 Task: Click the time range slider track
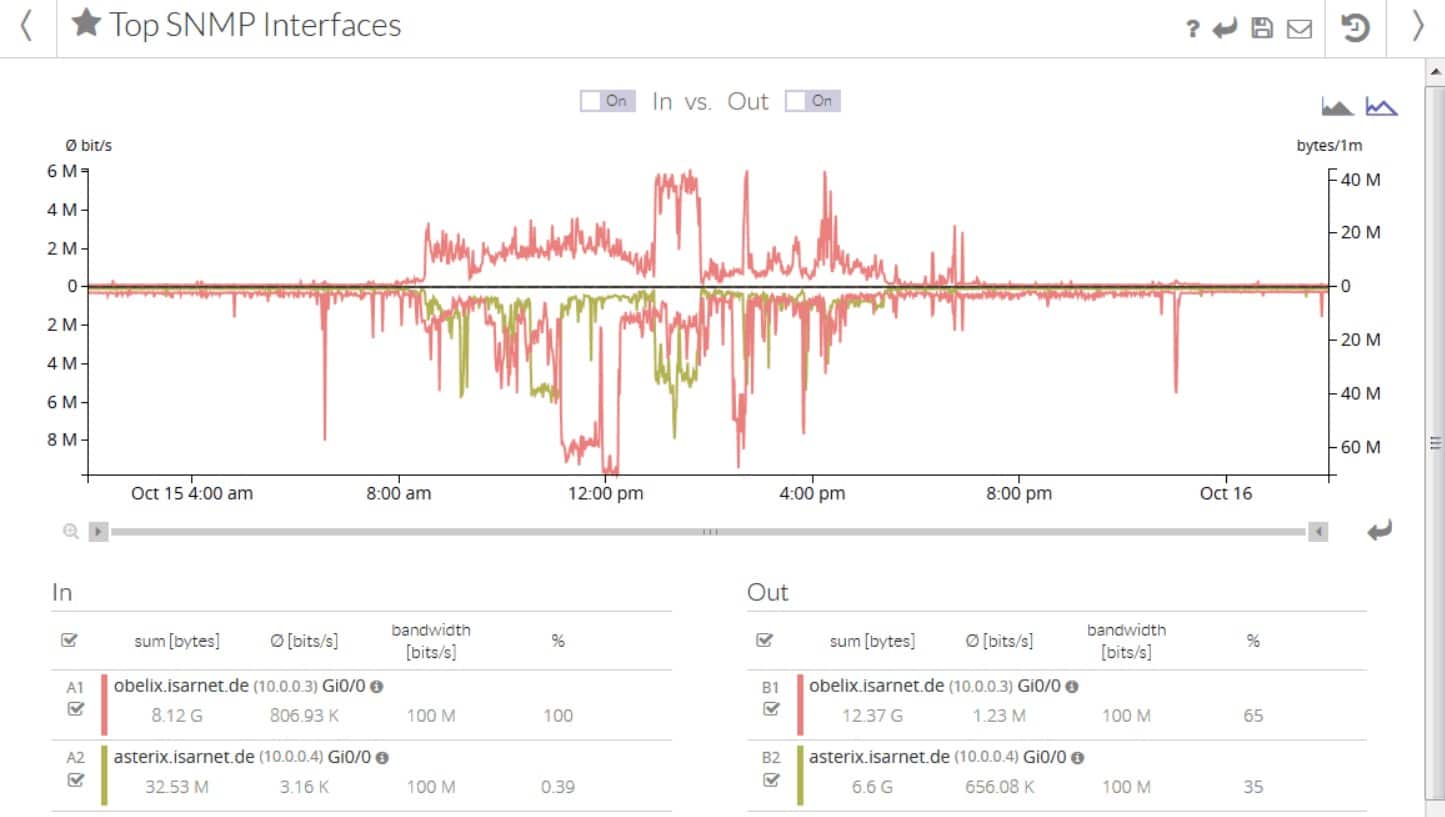[710, 531]
